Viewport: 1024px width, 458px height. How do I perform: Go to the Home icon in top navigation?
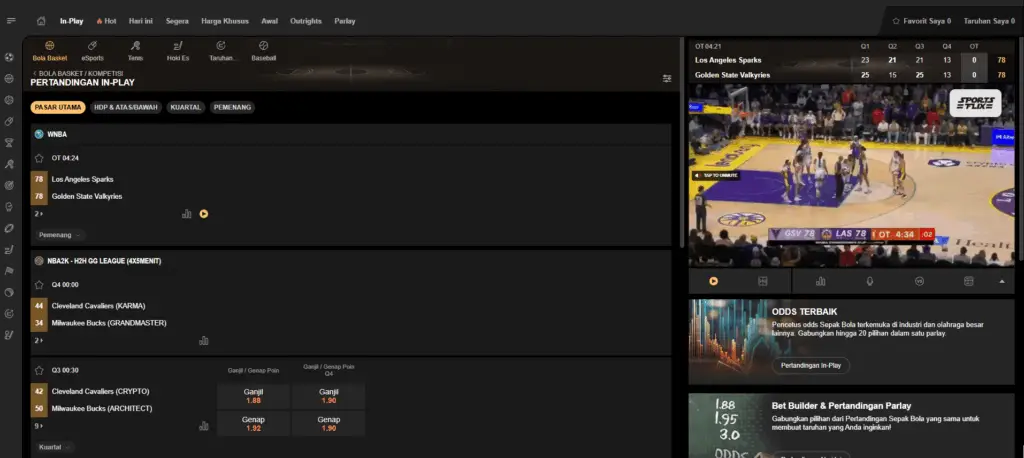(41, 20)
